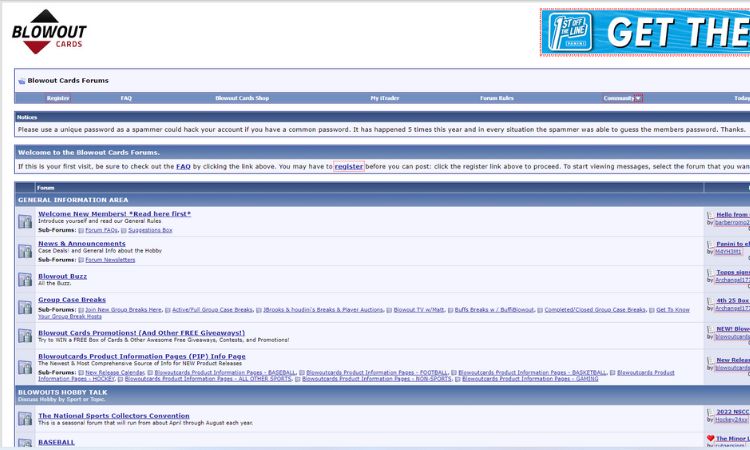Open the Join New Group Breaks Here sub-forum

click(x=123, y=310)
